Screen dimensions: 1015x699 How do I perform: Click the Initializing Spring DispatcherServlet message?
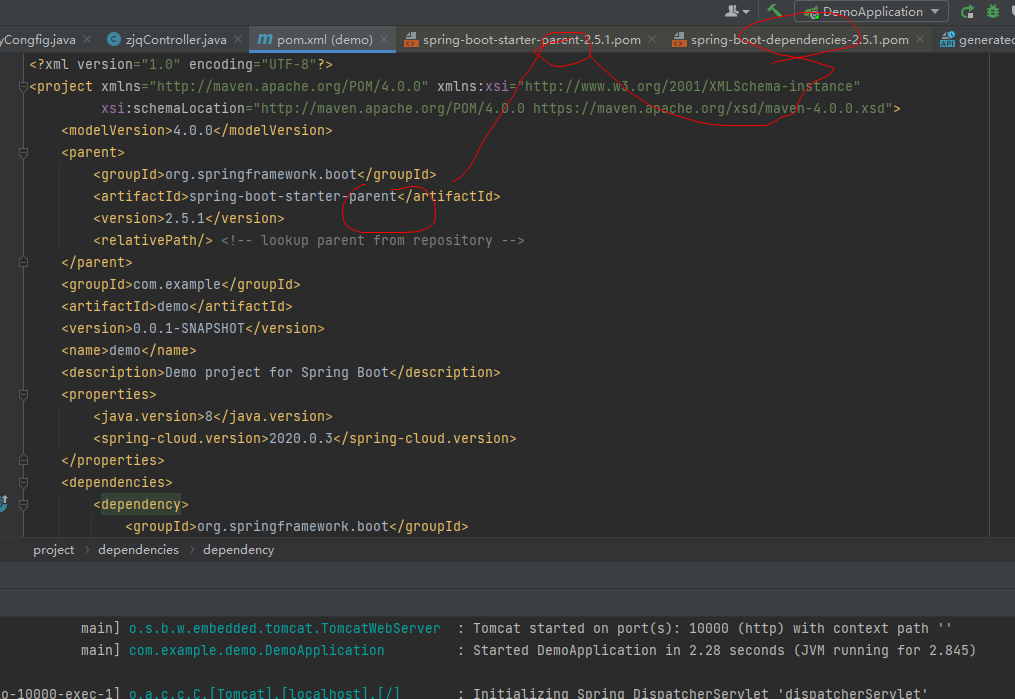(700, 693)
